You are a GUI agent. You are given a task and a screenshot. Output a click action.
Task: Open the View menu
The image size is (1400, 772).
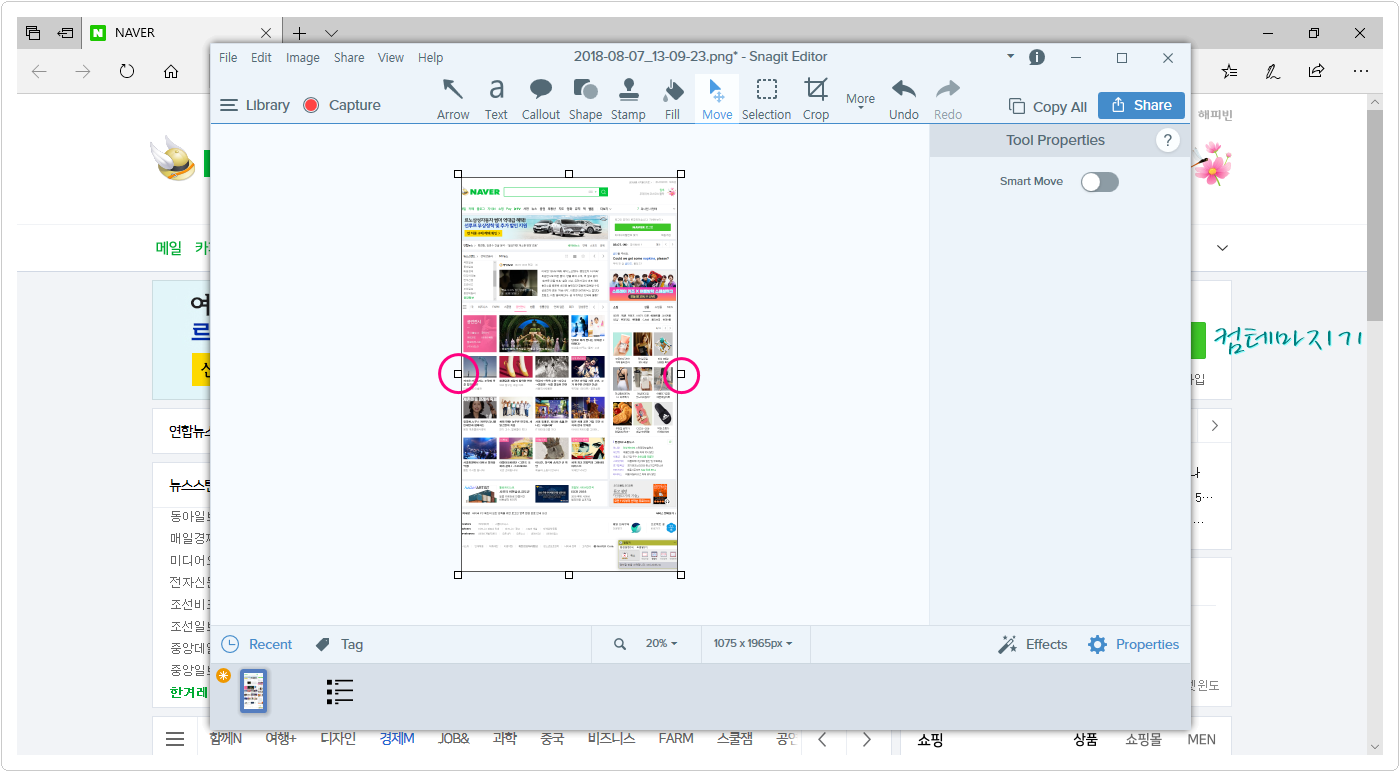coord(391,57)
